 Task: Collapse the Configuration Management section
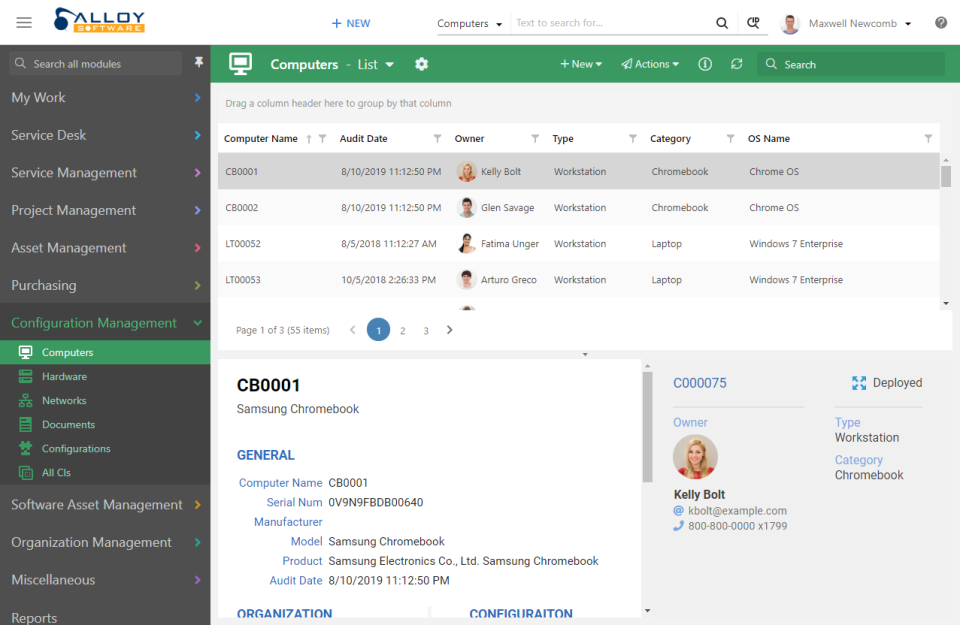[96, 322]
